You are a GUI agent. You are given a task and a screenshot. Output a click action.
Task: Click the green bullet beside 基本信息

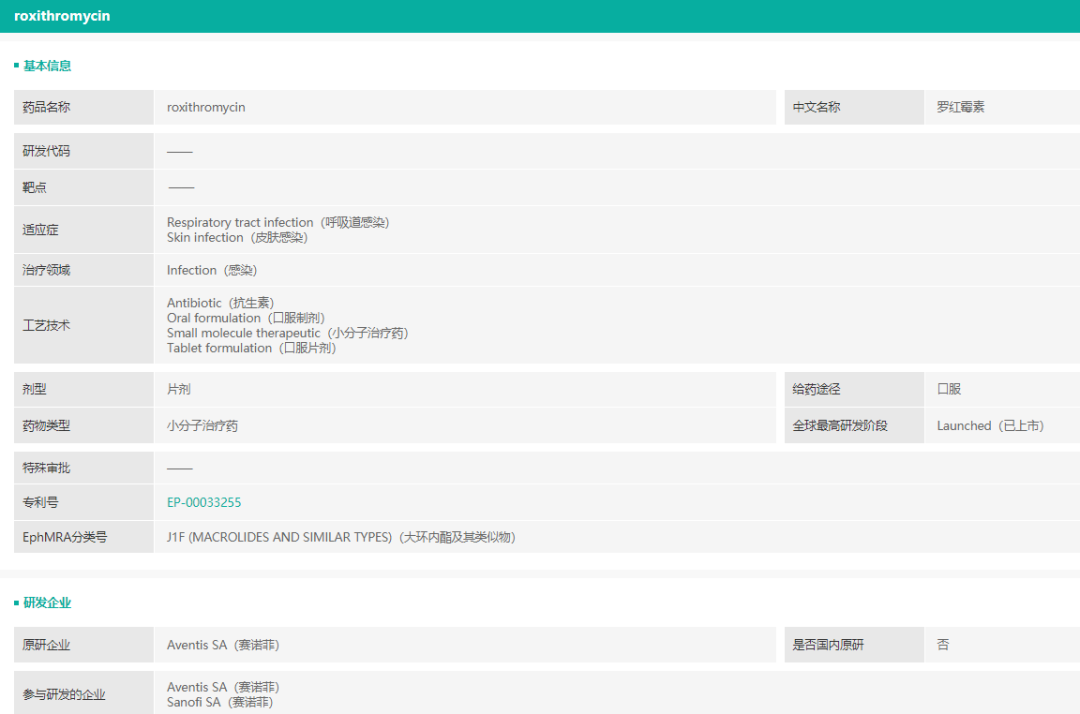pyautogui.click(x=17, y=66)
